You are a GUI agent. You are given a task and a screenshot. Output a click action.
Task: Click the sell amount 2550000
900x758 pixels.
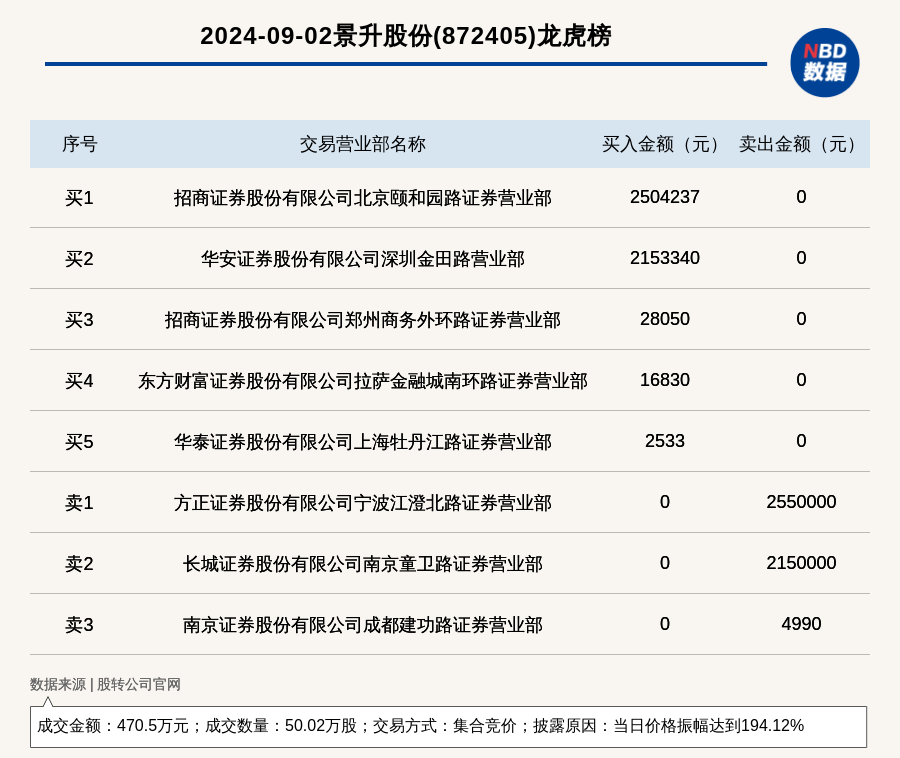pyautogui.click(x=801, y=502)
